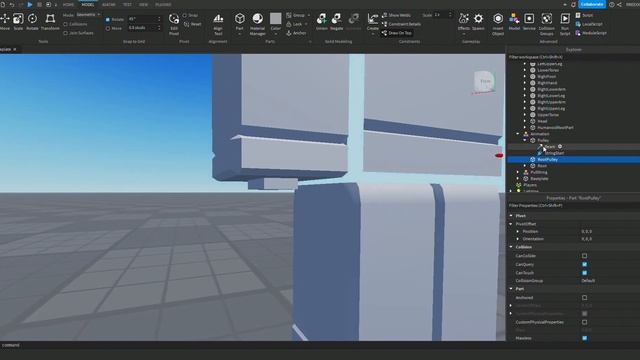Open Collision Groups
The height and width of the screenshot is (360, 640).
point(547,24)
